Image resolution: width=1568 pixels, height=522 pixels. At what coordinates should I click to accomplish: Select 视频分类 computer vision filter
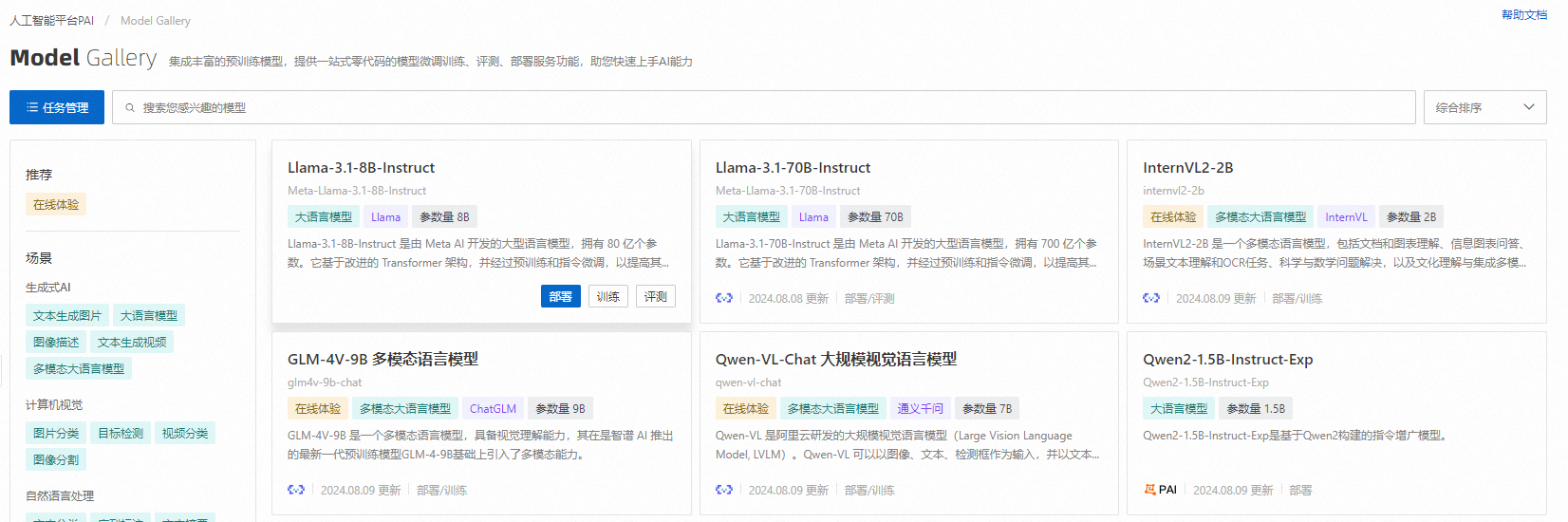[185, 434]
